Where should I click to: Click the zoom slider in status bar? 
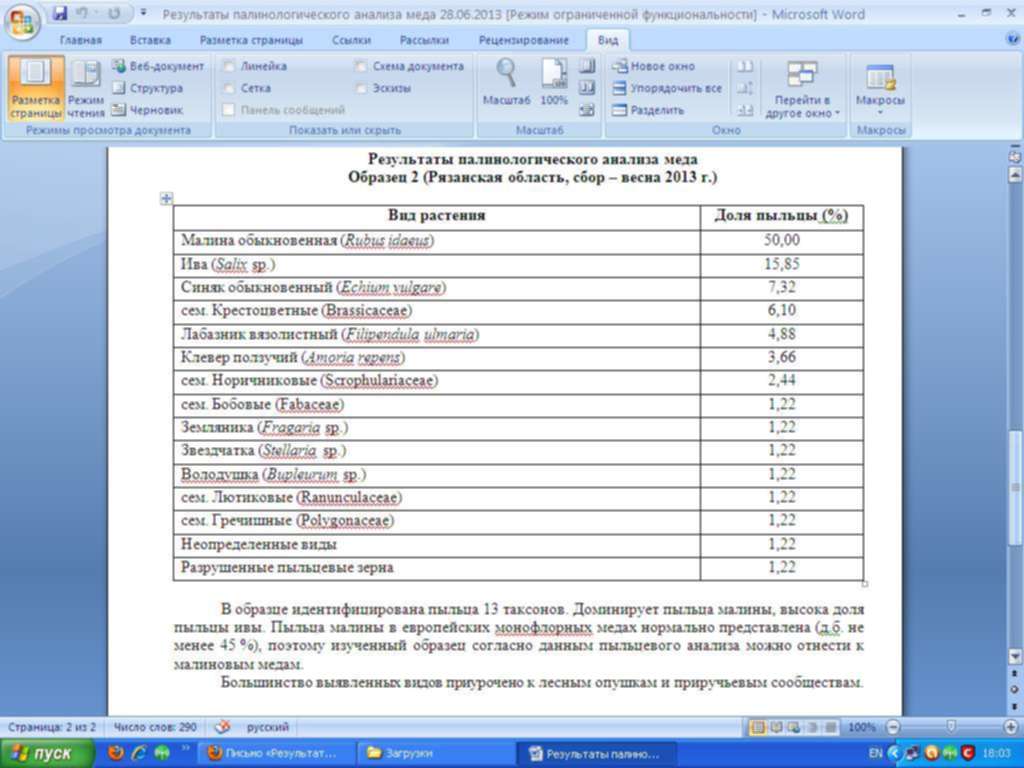[950, 727]
